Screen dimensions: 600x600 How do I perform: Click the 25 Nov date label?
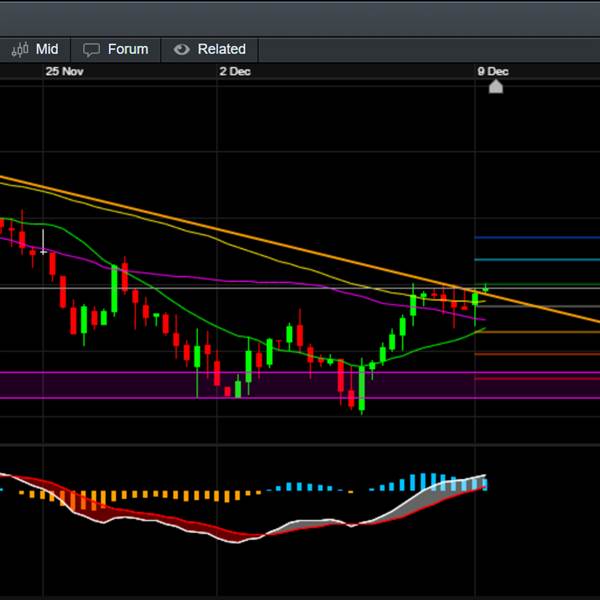(x=64, y=72)
